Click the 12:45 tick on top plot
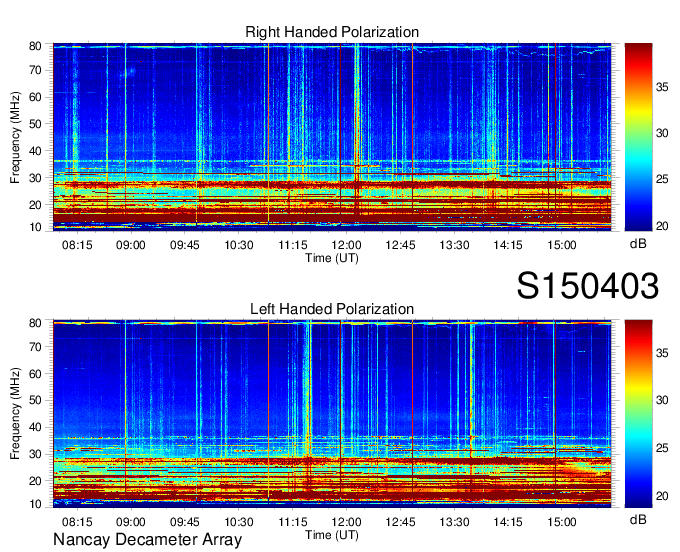This screenshot has height=552, width=680. 400,245
